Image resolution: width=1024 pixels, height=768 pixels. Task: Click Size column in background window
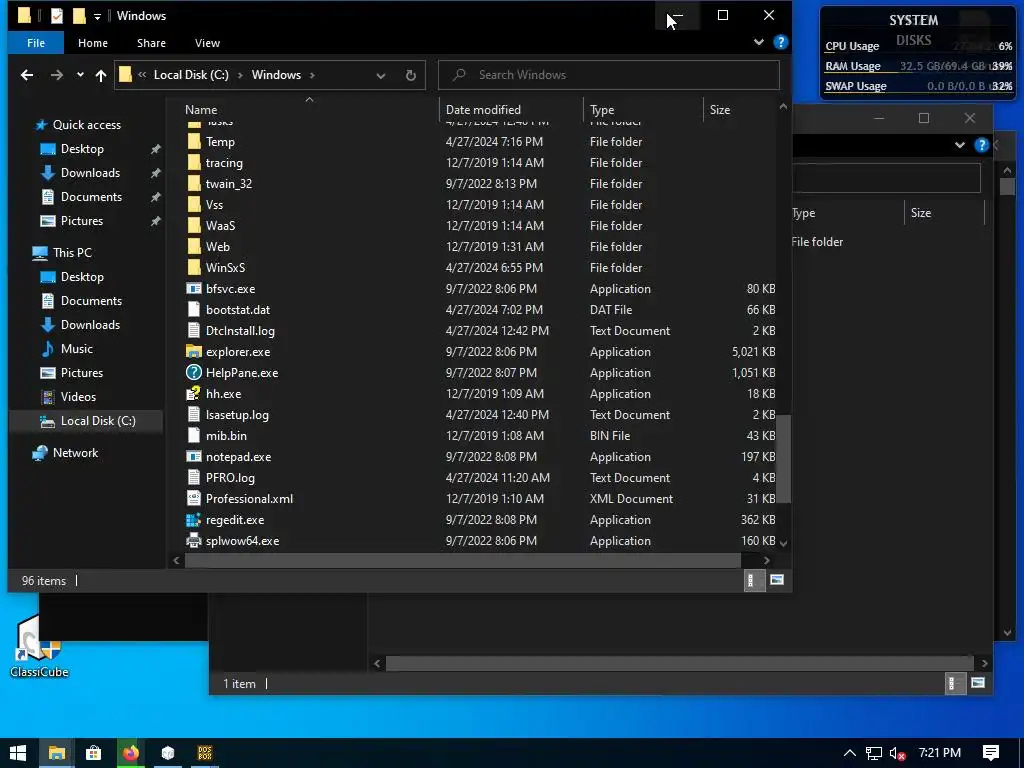921,213
